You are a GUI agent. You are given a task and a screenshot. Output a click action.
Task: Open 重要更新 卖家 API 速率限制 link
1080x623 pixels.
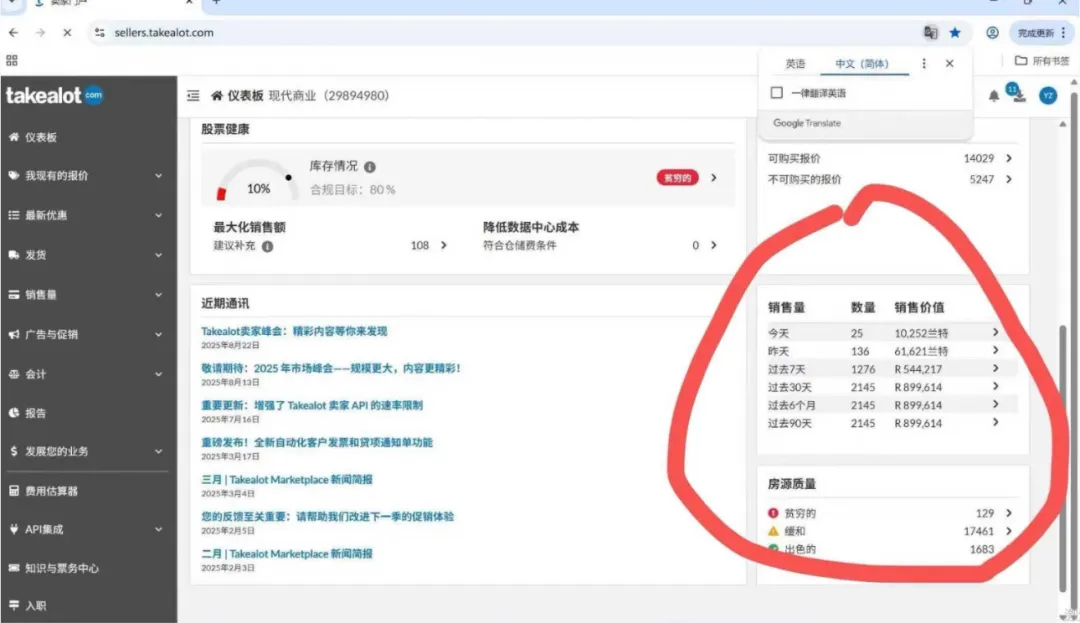pos(312,405)
